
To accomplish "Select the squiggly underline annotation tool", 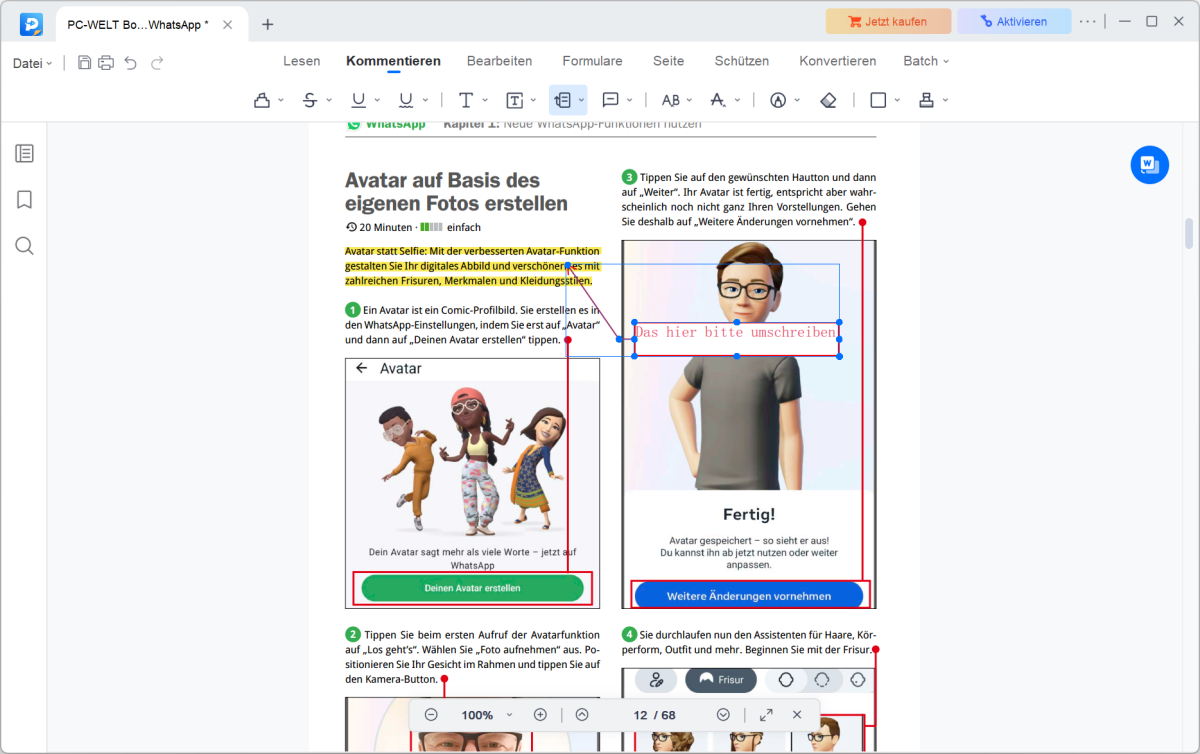I will [x=406, y=100].
